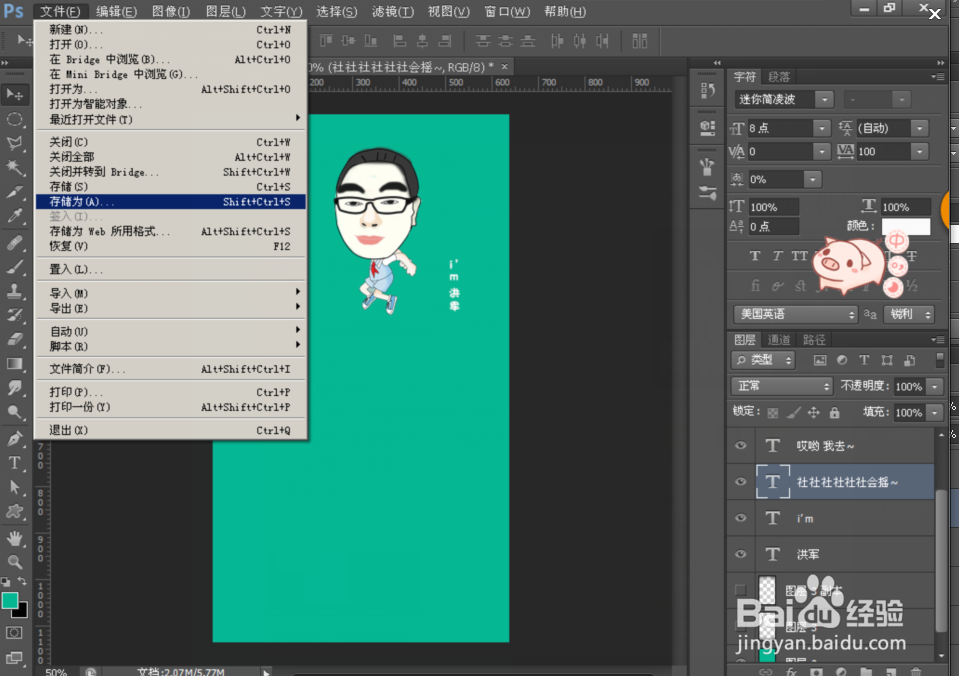The image size is (959, 676).
Task: Select the Hand tool
Action: click(15, 537)
